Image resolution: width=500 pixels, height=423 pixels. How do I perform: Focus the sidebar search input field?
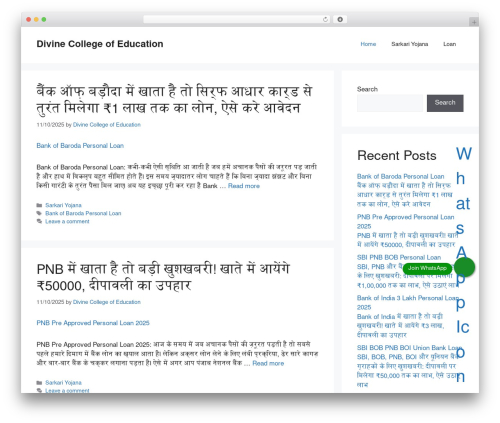pyautogui.click(x=390, y=103)
